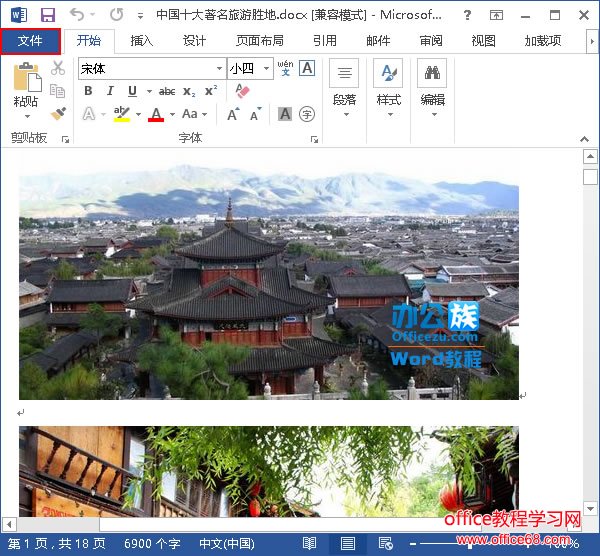The image size is (600, 556).
Task: Toggle Underline formatting
Action: point(132,91)
